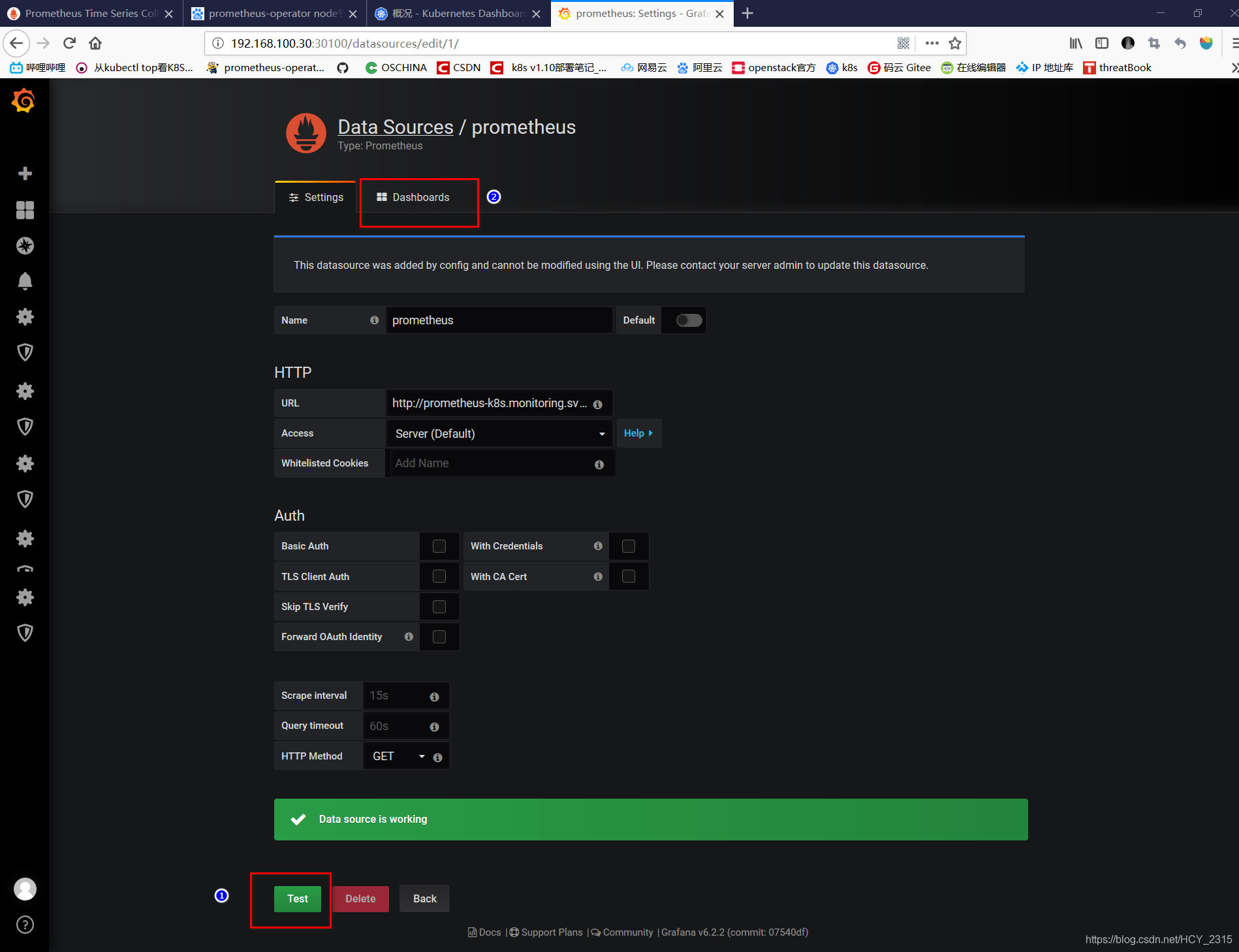The image size is (1239, 952).
Task: Open the k8s bookmark
Action: [x=842, y=67]
